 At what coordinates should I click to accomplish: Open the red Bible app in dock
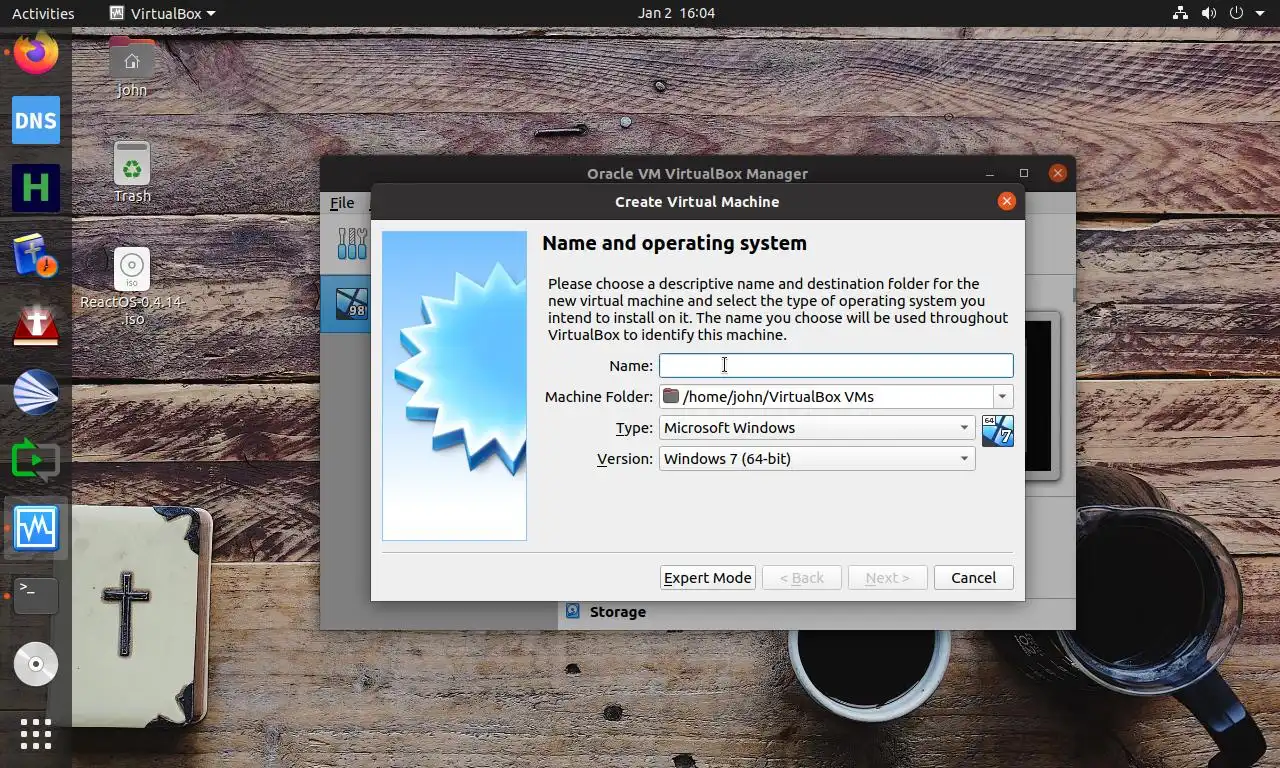(x=36, y=324)
